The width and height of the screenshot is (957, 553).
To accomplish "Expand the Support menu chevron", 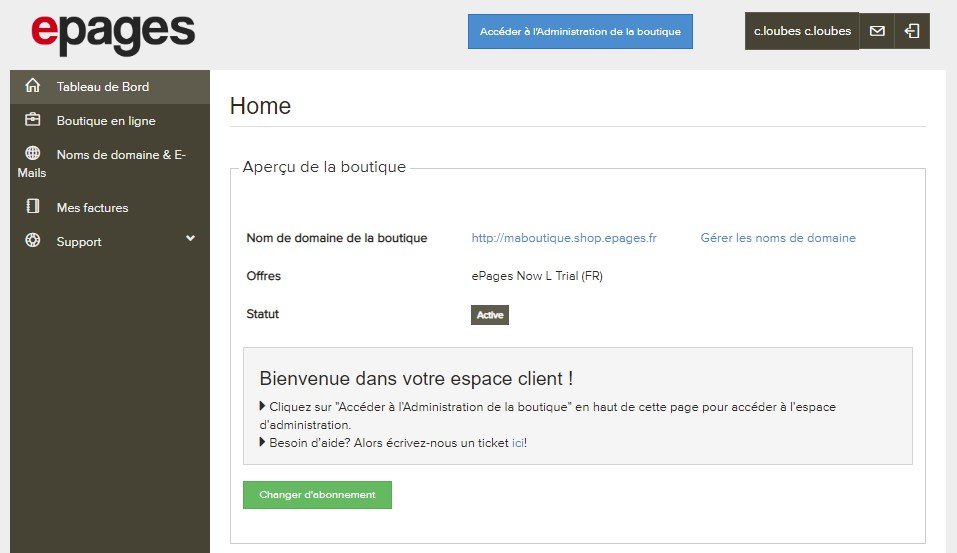I will [190, 239].
